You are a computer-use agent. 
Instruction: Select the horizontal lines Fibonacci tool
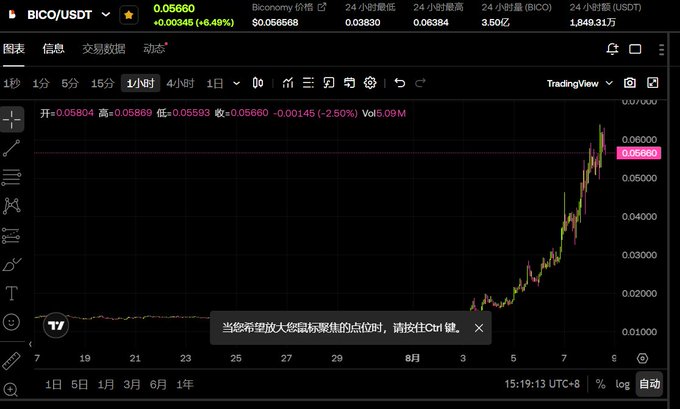pos(11,177)
